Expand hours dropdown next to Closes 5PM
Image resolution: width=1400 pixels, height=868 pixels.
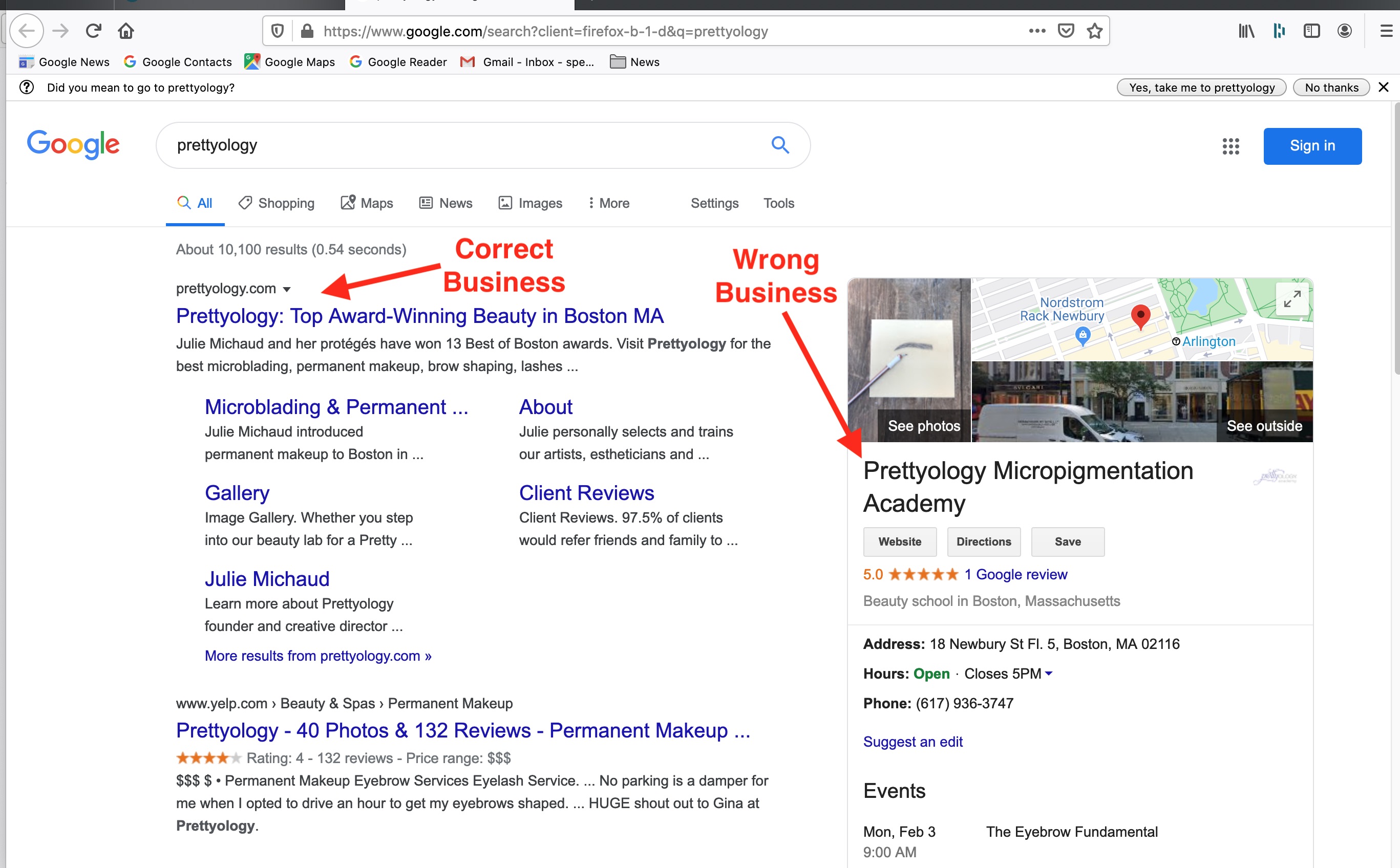(x=1049, y=674)
